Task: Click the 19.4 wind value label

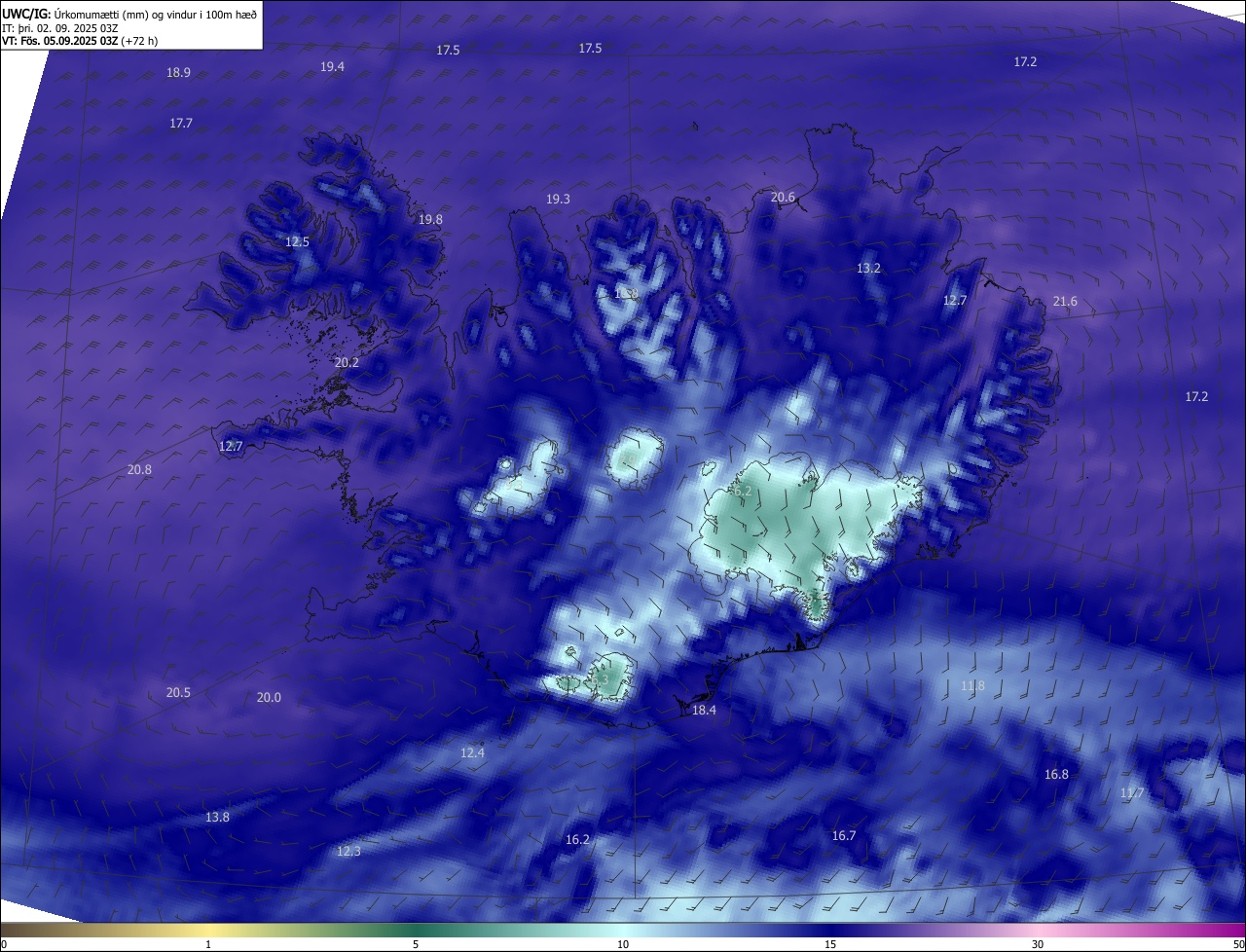Action: click(332, 66)
